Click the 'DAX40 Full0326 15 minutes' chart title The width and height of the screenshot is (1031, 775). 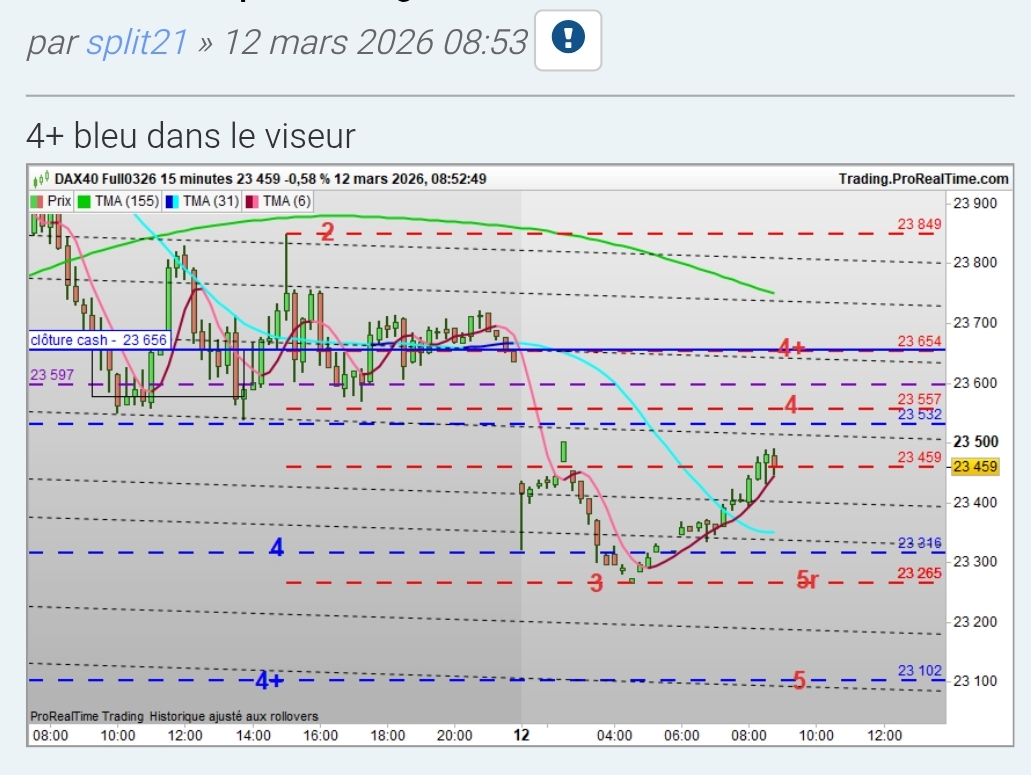pyautogui.click(x=143, y=179)
